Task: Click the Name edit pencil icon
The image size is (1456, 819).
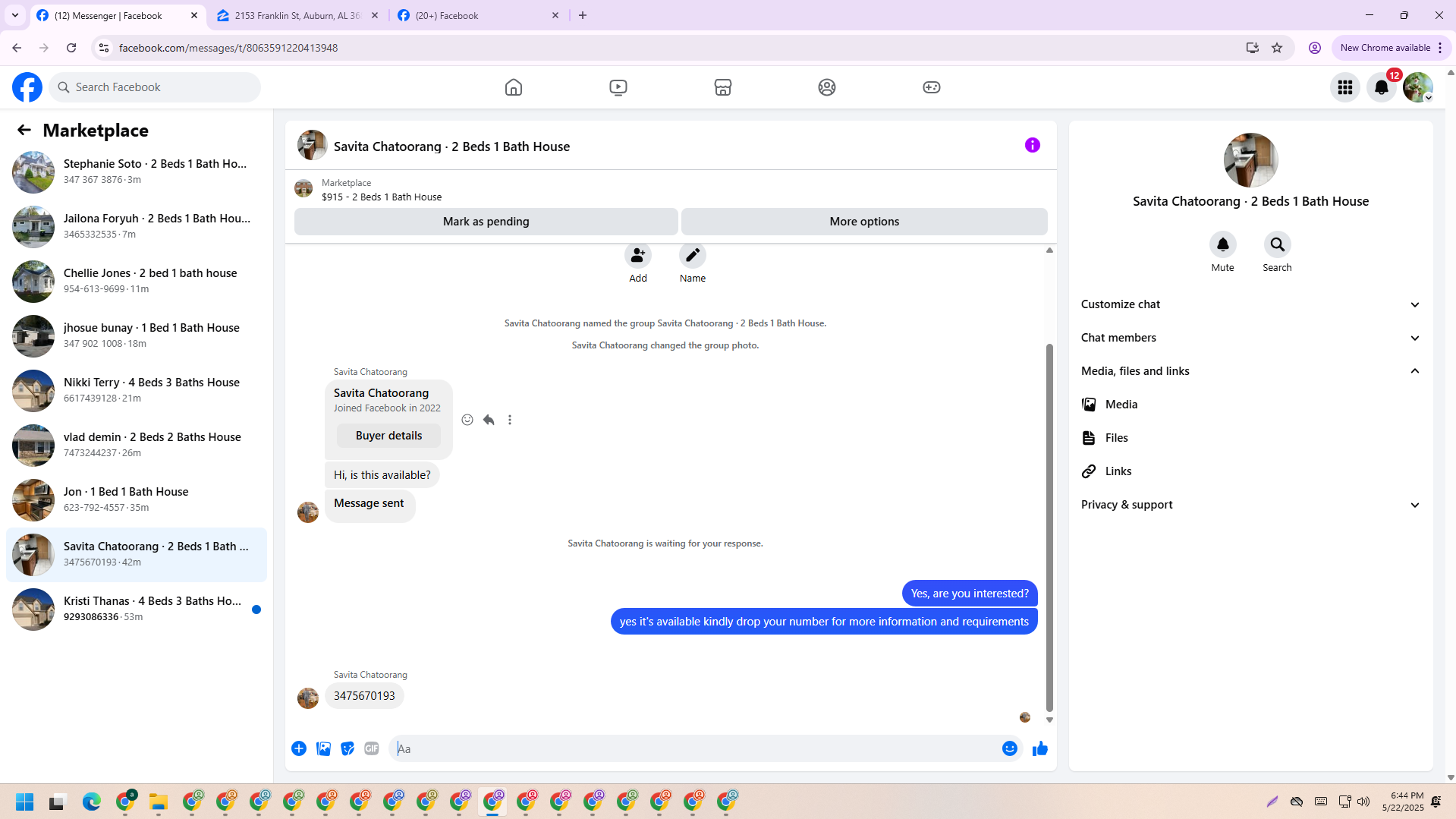Action: pyautogui.click(x=693, y=256)
